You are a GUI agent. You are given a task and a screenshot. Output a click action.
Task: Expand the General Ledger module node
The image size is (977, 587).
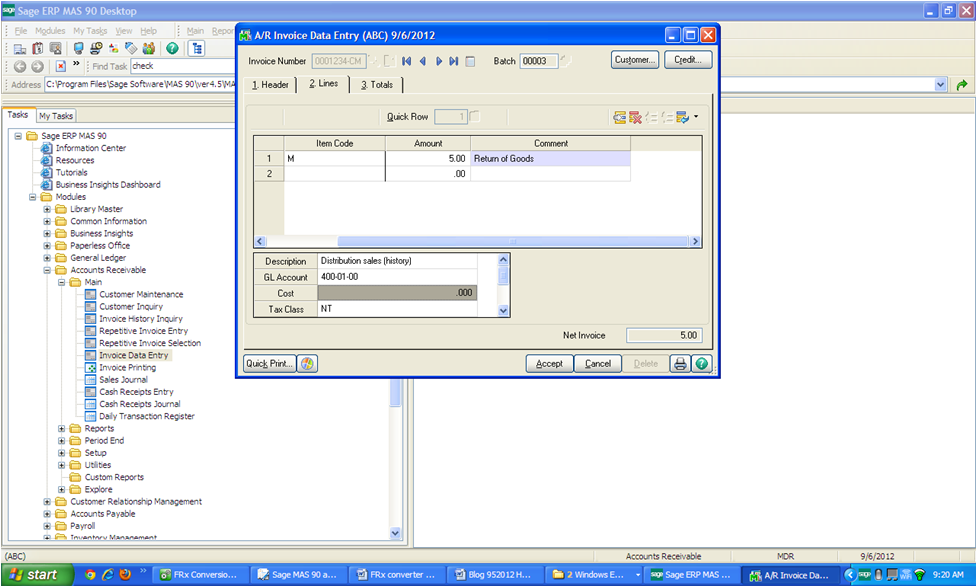point(47,258)
